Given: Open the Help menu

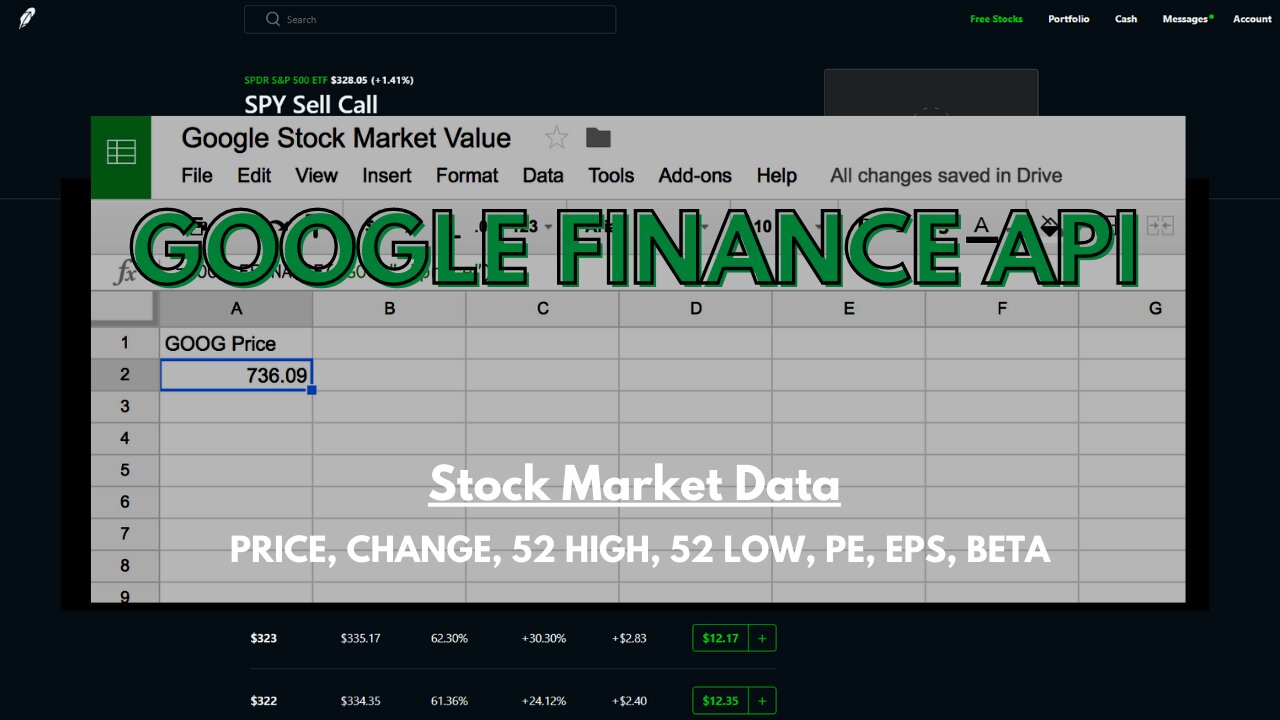Looking at the screenshot, I should click(777, 175).
